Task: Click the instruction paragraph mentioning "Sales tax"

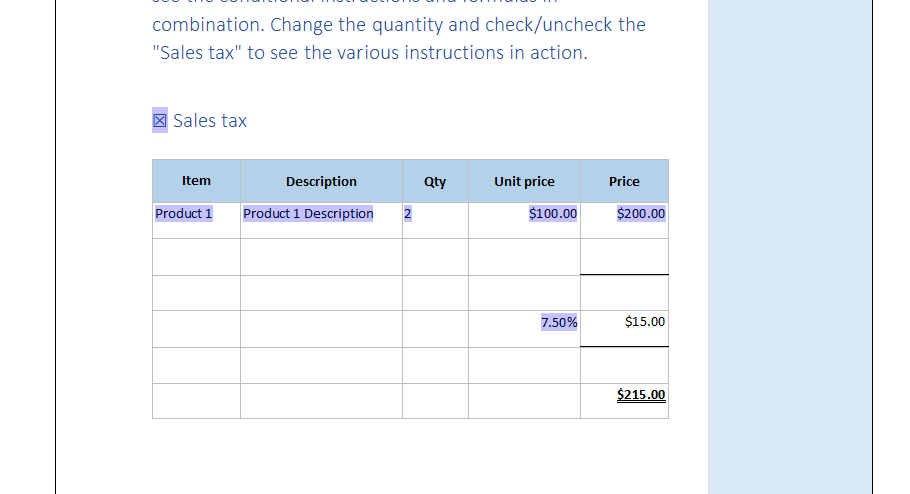Action: (399, 31)
